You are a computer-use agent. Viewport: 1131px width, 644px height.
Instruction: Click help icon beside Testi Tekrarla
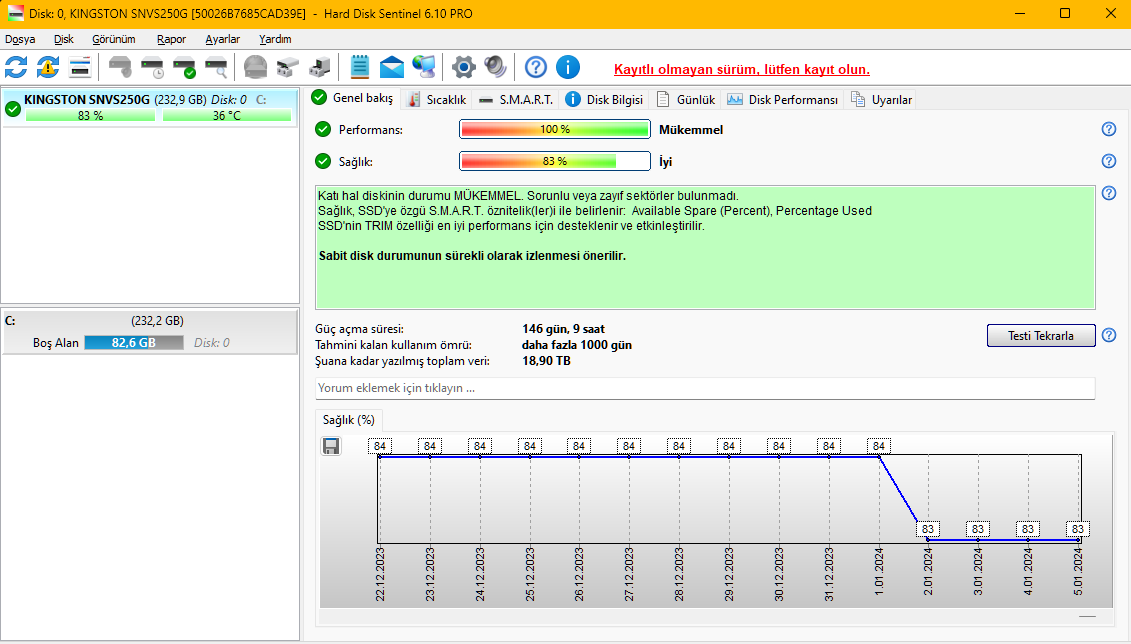pyautogui.click(x=1108, y=335)
